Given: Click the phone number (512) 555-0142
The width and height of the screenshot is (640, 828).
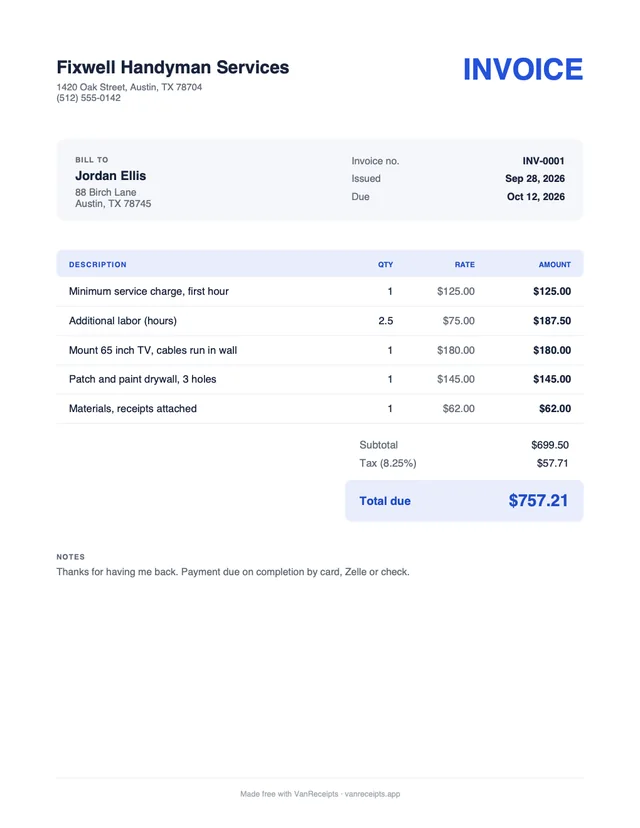Looking at the screenshot, I should click(89, 98).
